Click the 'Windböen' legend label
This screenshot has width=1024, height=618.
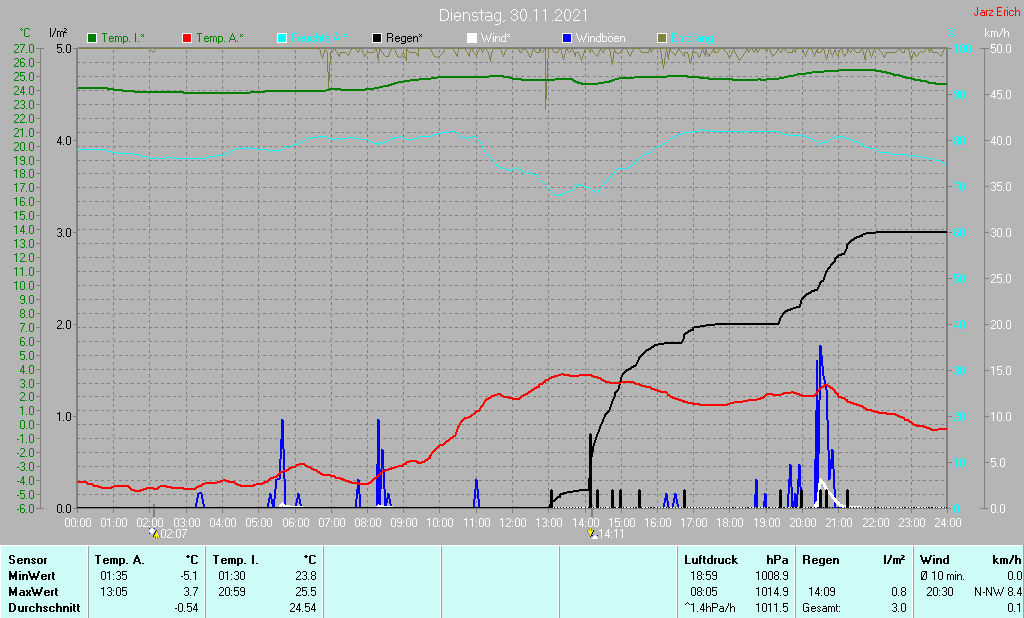click(x=601, y=39)
